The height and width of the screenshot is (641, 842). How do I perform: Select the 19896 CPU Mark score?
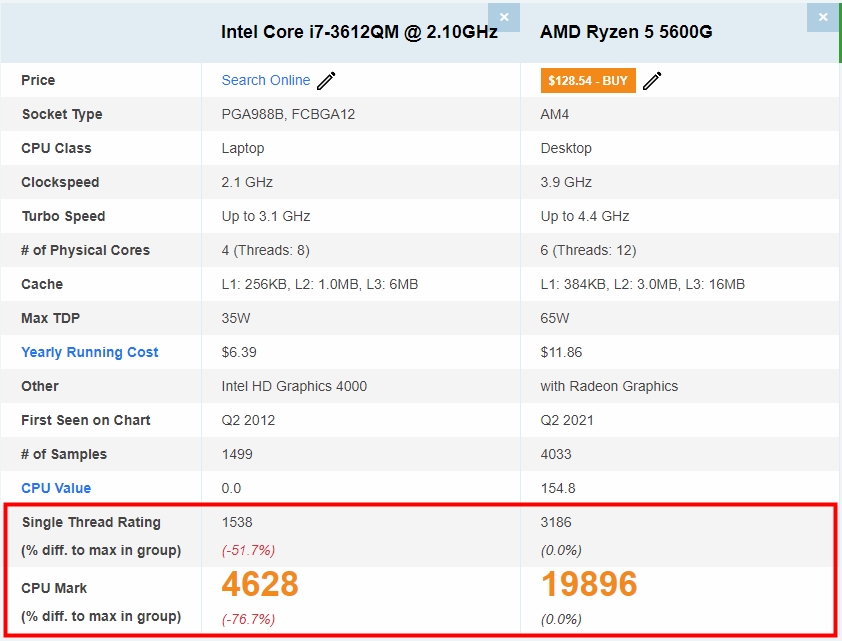tap(589, 584)
